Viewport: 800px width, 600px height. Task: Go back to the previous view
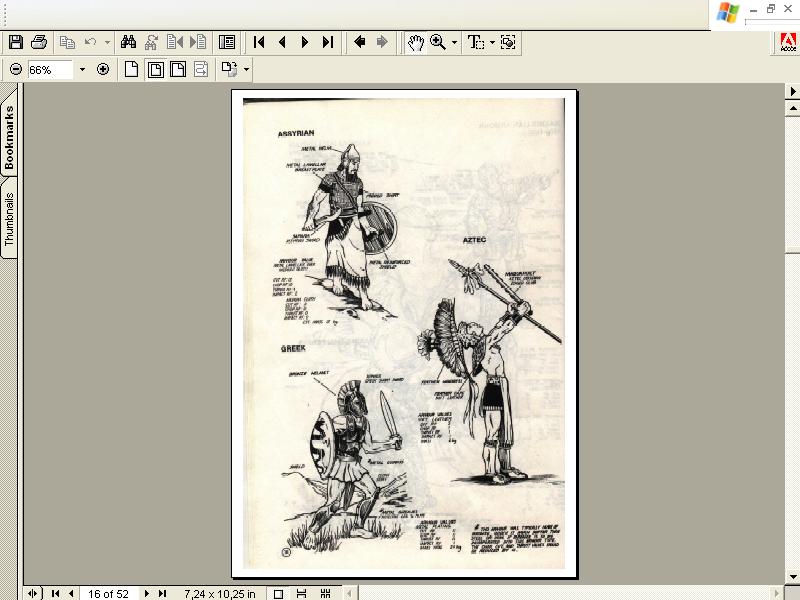[x=360, y=42]
